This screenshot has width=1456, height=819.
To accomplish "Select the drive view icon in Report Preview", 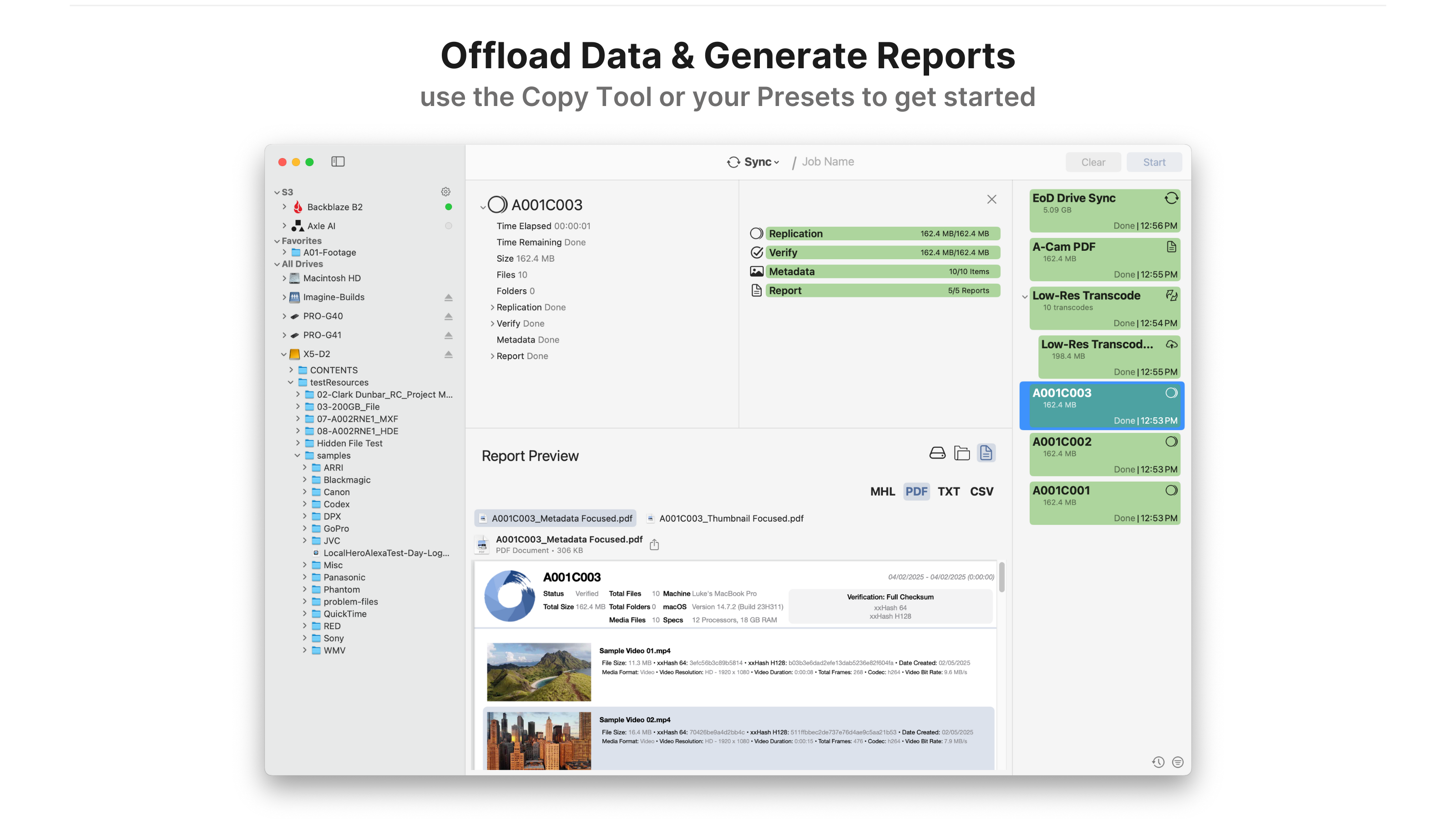I will [x=937, y=453].
